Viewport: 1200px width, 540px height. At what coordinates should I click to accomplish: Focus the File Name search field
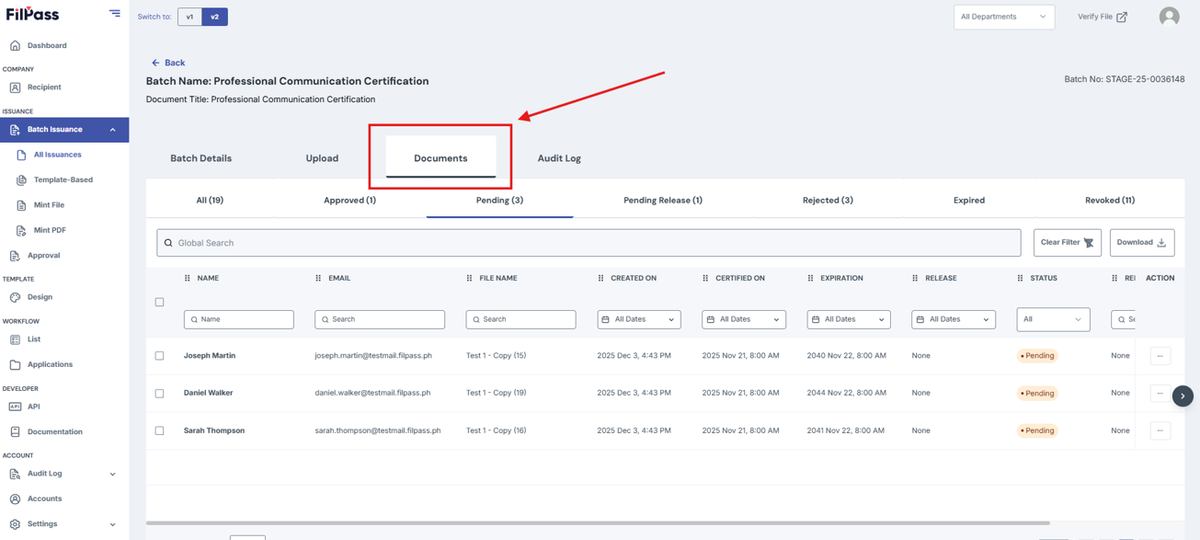[521, 319]
